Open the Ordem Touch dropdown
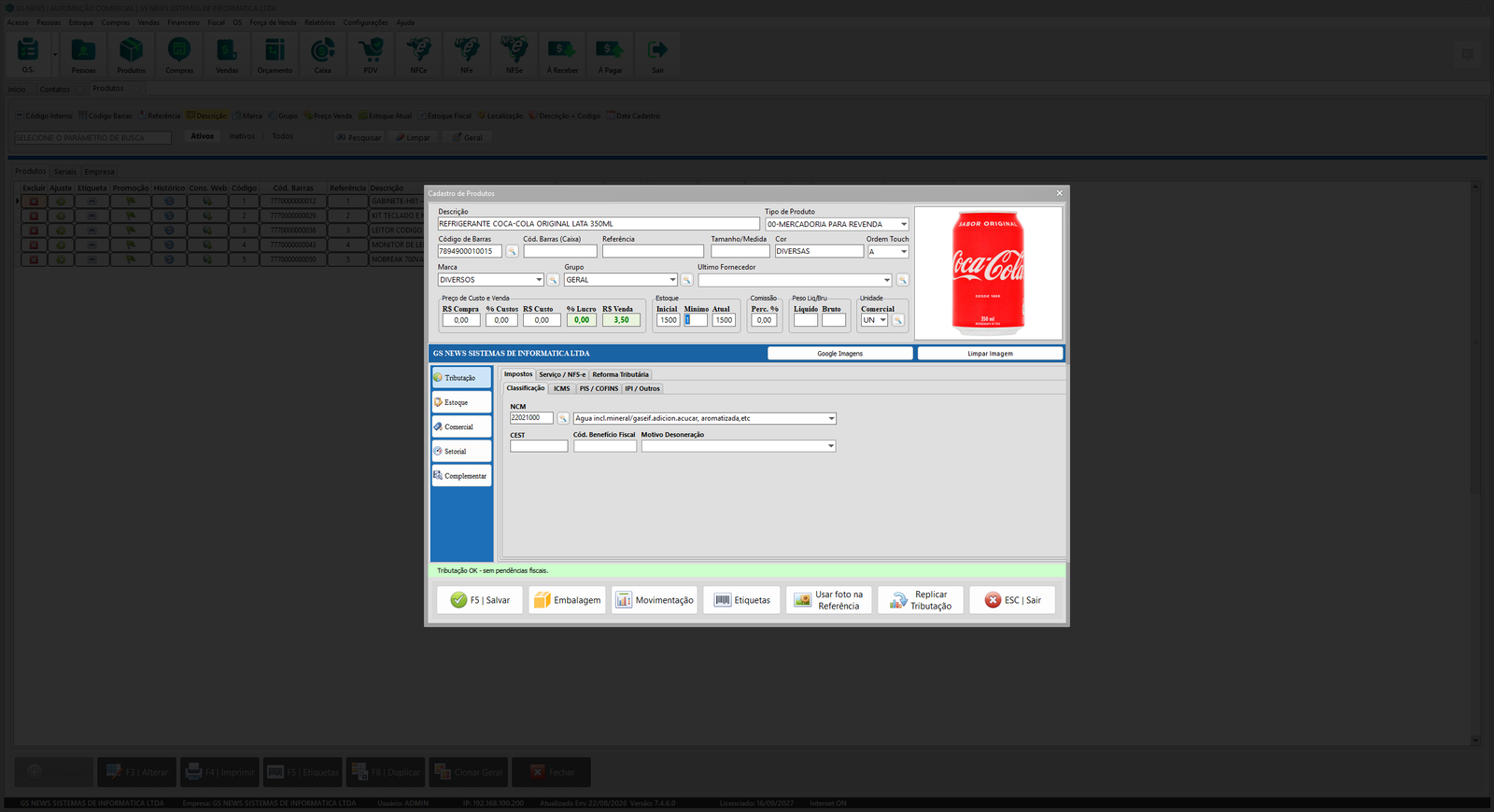This screenshot has width=1494, height=812. 903,252
